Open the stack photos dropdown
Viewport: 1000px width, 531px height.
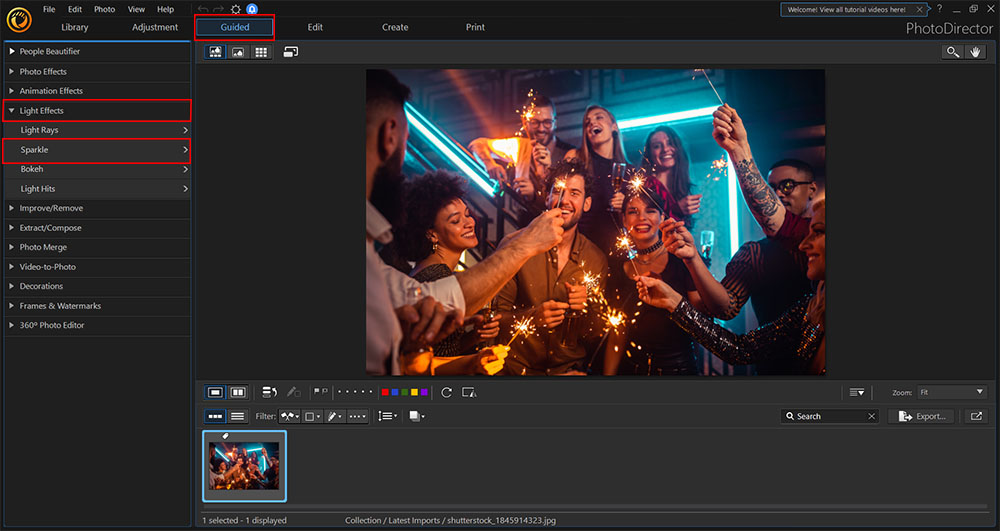click(416, 416)
